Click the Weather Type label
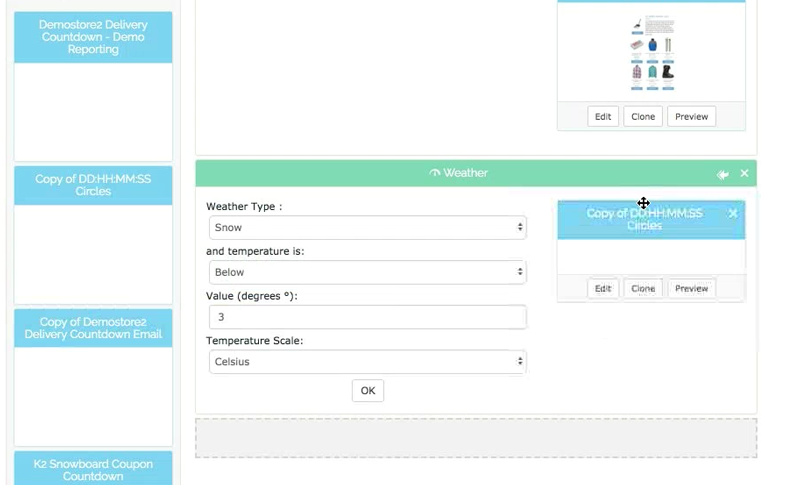The width and height of the screenshot is (800, 485). point(244,207)
